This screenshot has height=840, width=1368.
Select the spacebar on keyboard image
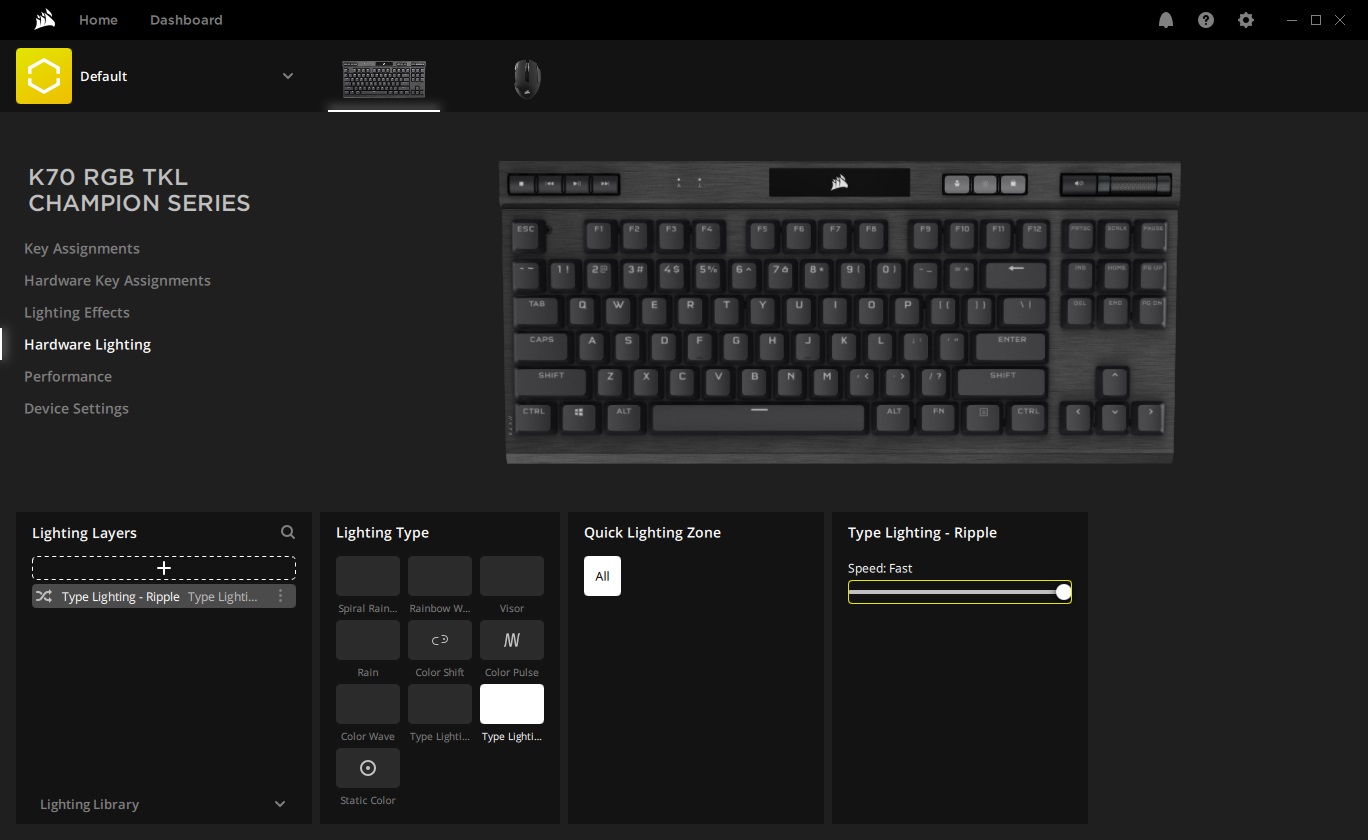point(758,417)
